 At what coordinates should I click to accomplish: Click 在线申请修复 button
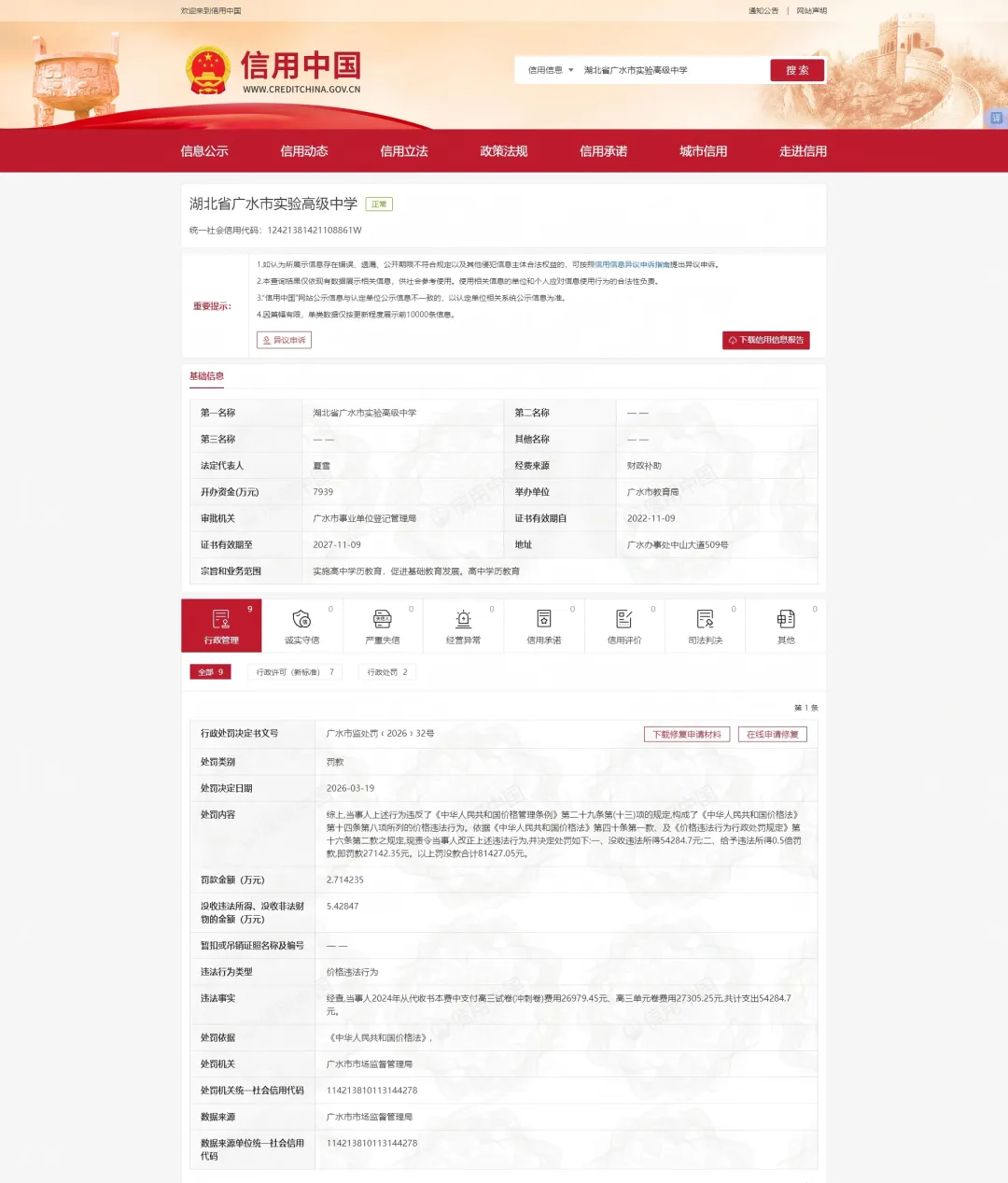point(773,735)
